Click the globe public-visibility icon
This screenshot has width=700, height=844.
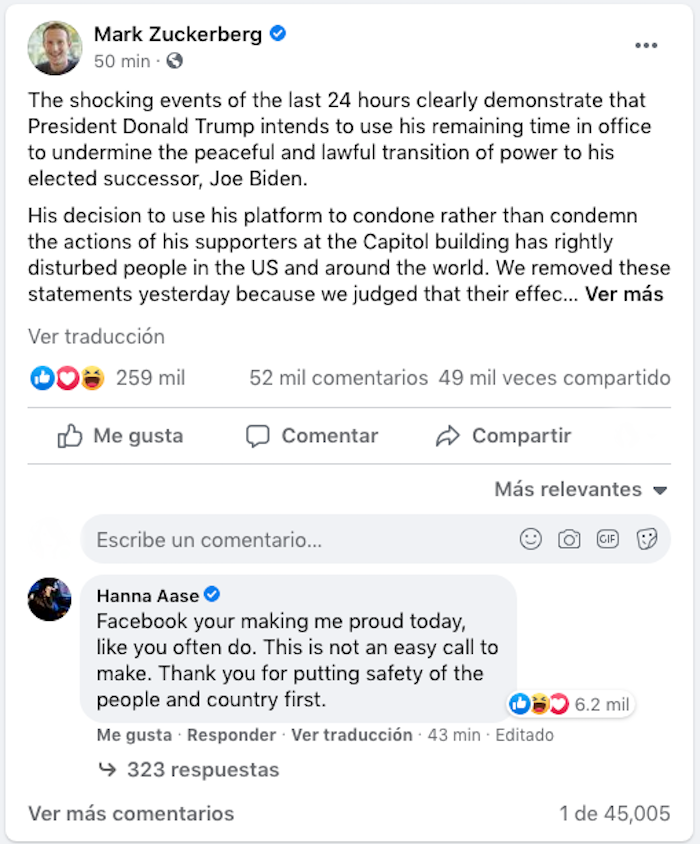click(x=175, y=62)
